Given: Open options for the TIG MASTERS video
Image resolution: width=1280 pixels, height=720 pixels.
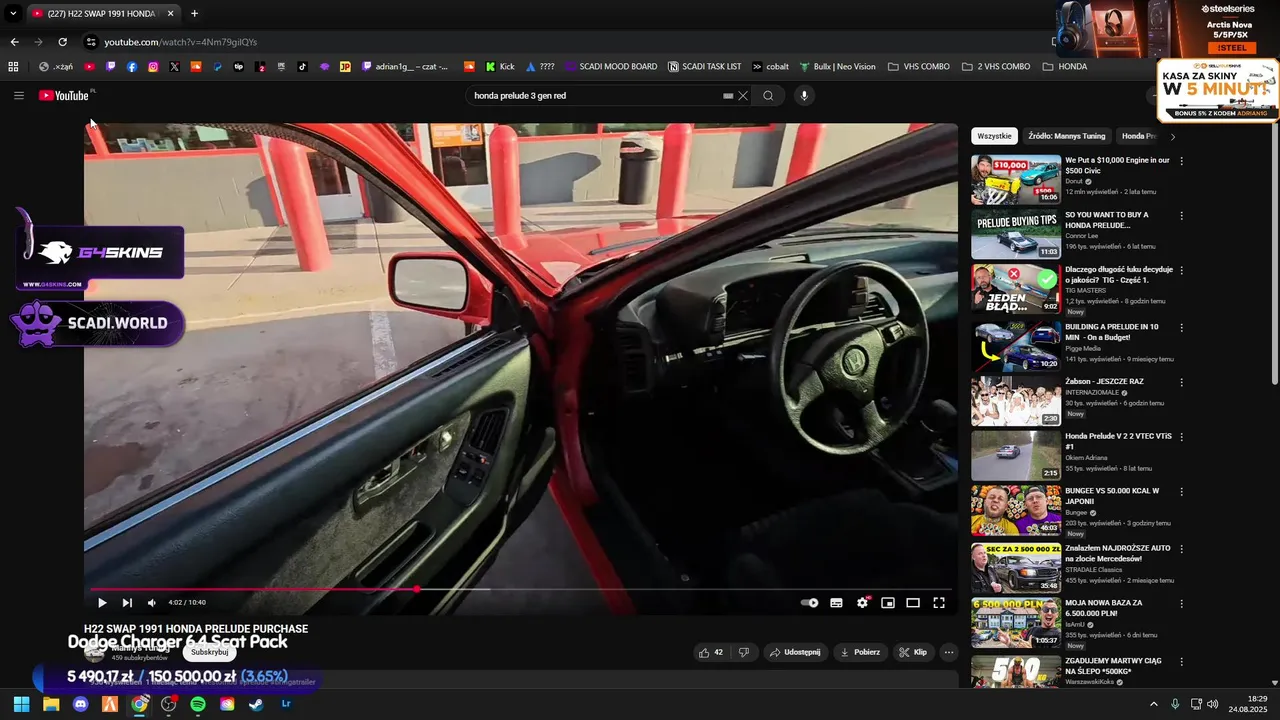Looking at the screenshot, I should click(x=1181, y=271).
